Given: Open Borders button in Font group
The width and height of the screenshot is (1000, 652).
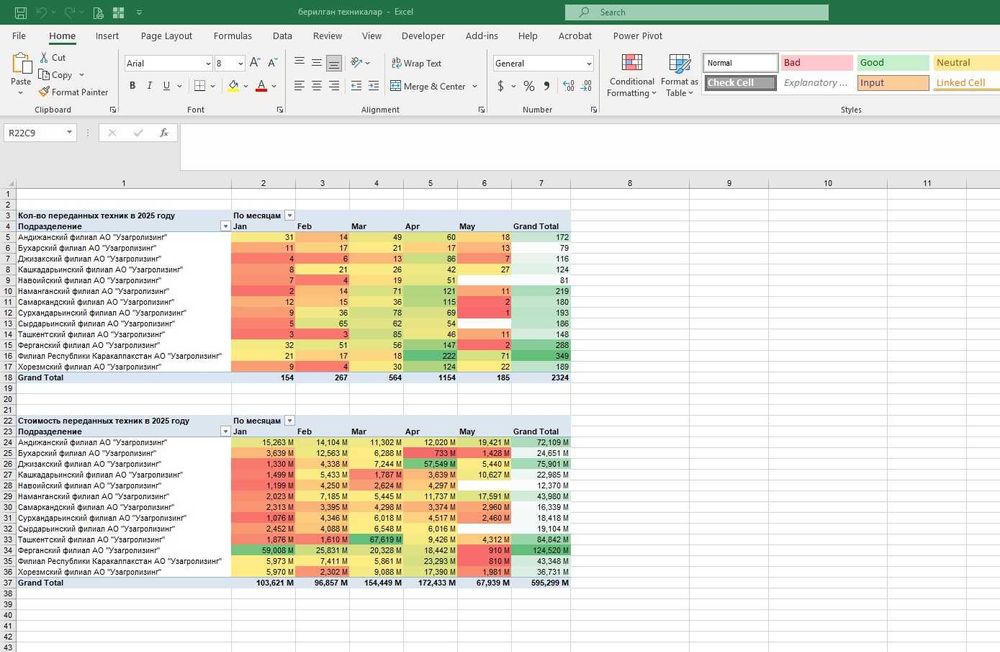Looking at the screenshot, I should 200,85.
